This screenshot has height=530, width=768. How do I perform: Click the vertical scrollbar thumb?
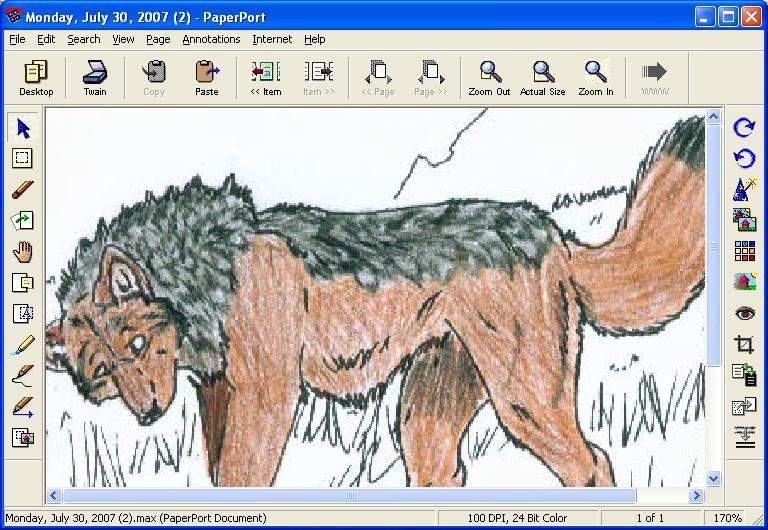pos(714,245)
